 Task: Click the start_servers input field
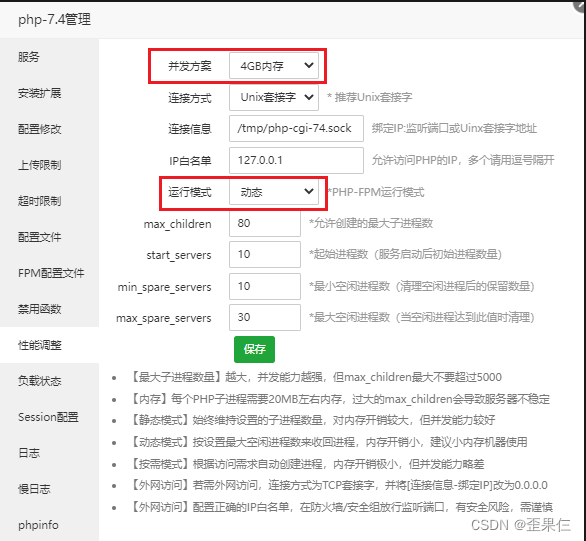click(x=265, y=254)
